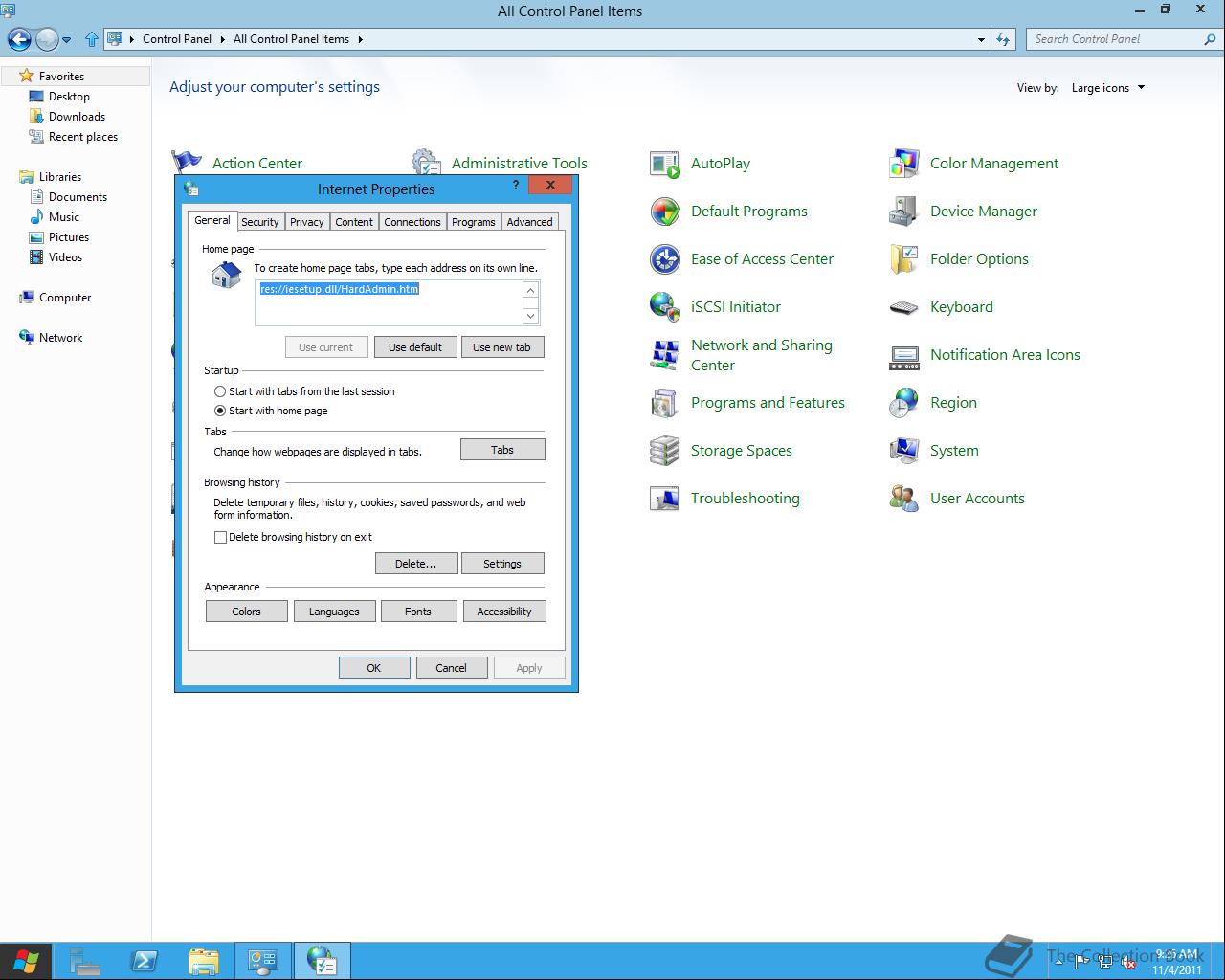Image resolution: width=1225 pixels, height=980 pixels.
Task: Open Ease of Access Center icon
Action: point(664,259)
